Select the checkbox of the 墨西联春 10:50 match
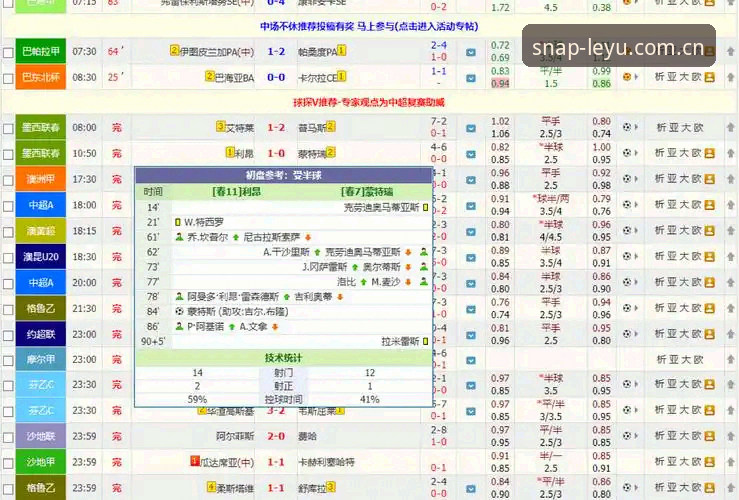Screen dimensions: 739x500 point(8,155)
